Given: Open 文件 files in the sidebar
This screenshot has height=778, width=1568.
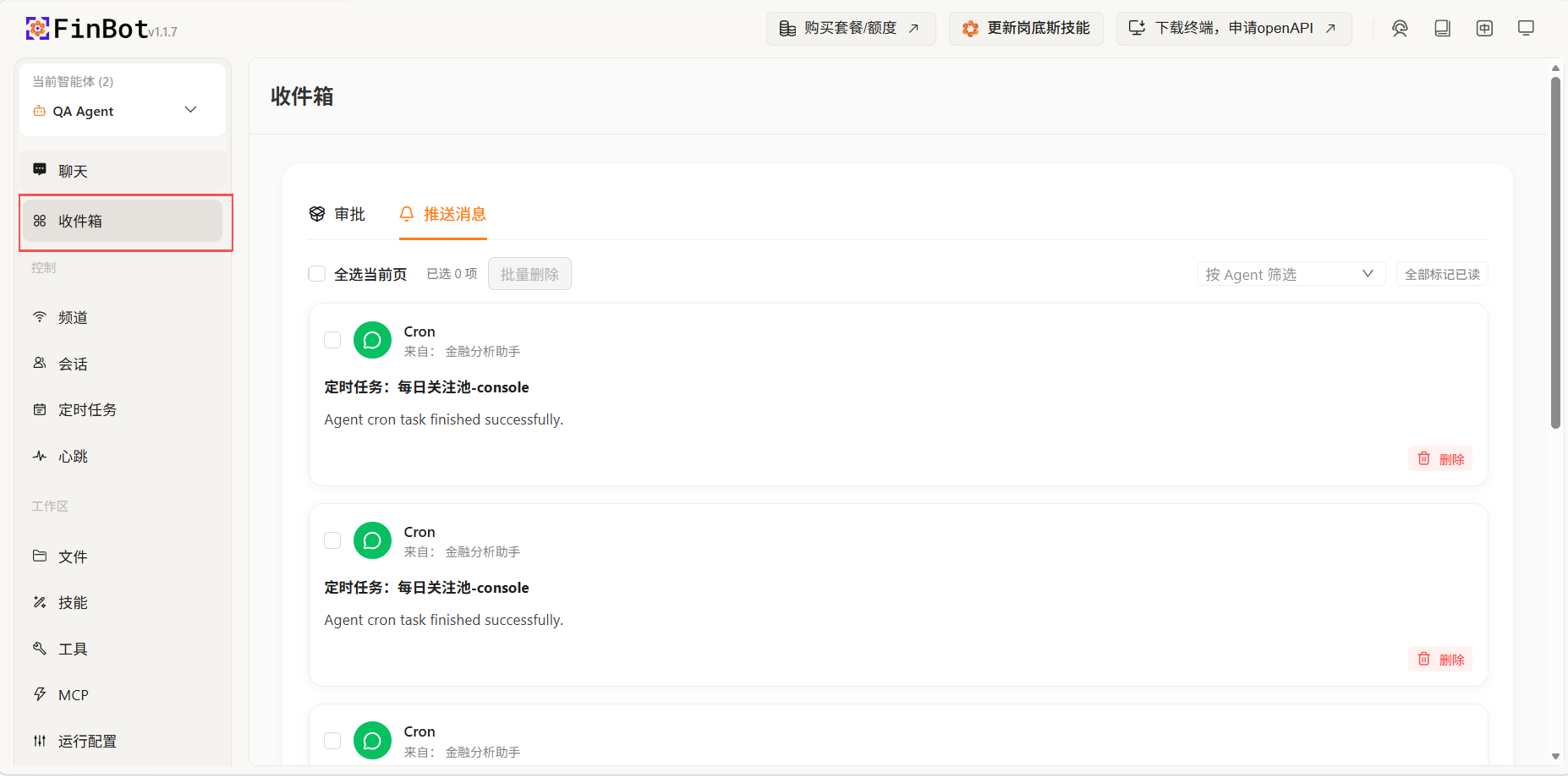Looking at the screenshot, I should point(123,556).
